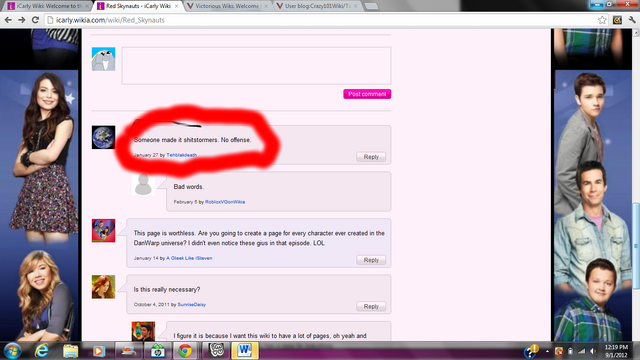Screen dimensions: 640x360
Task: Open Tehblakdeath's user profile link
Action: point(182,155)
